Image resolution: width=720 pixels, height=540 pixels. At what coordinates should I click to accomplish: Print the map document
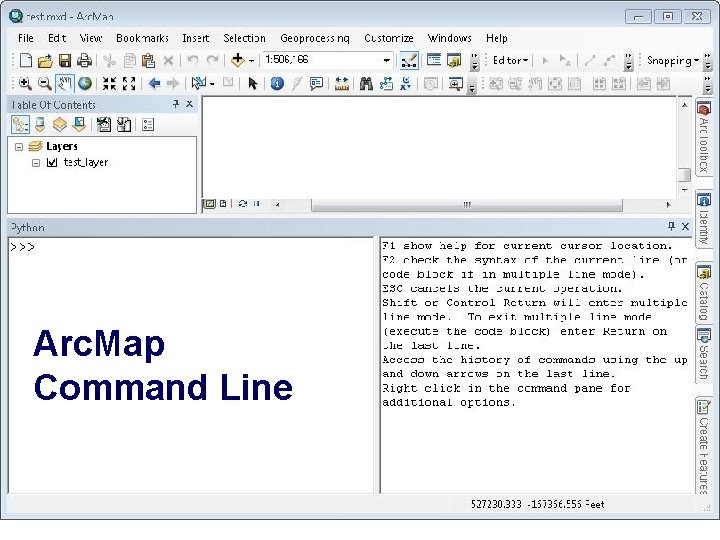[x=84, y=61]
